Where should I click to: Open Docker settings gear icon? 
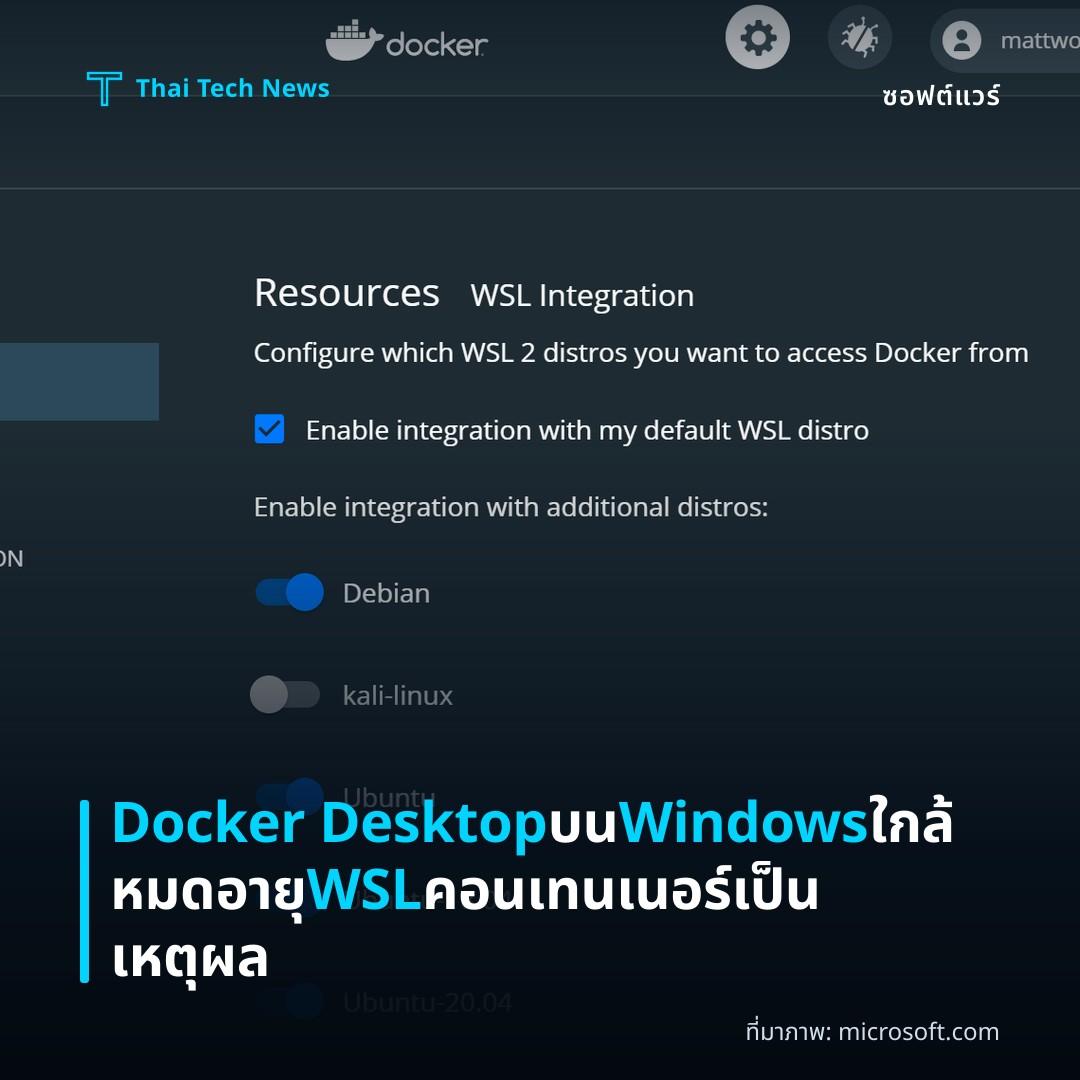pos(757,37)
